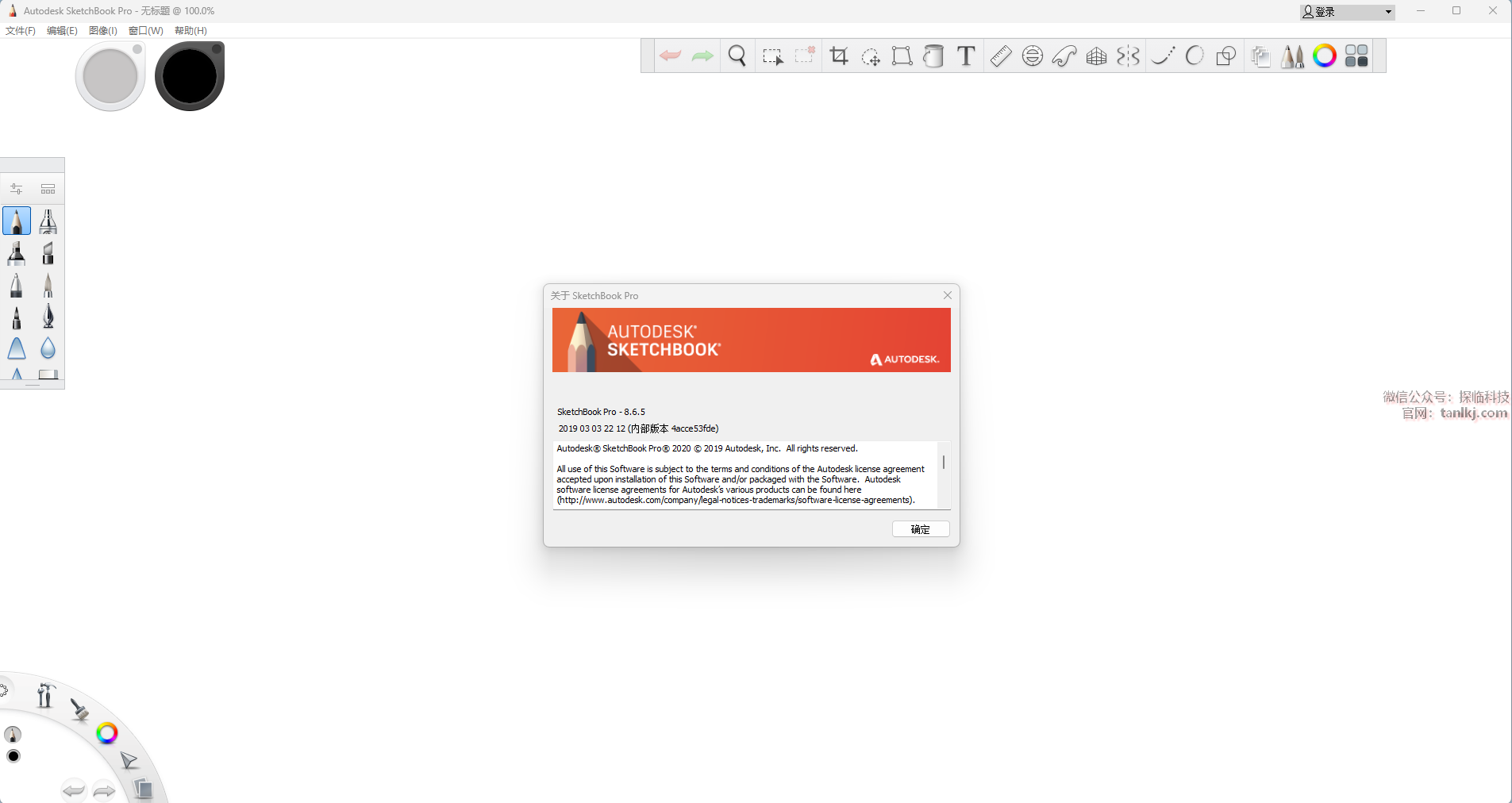Select the Airbrush in brush palette
The image size is (1512, 803).
pyautogui.click(x=48, y=221)
